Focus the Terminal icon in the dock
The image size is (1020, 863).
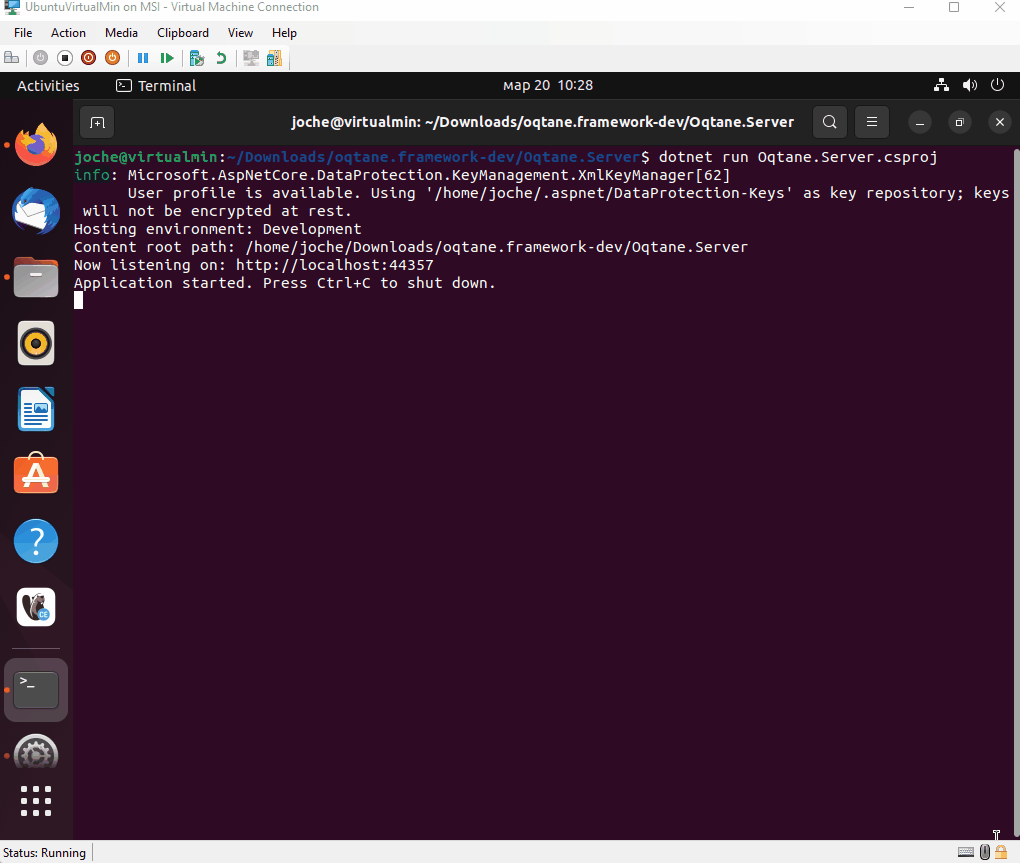pos(36,690)
